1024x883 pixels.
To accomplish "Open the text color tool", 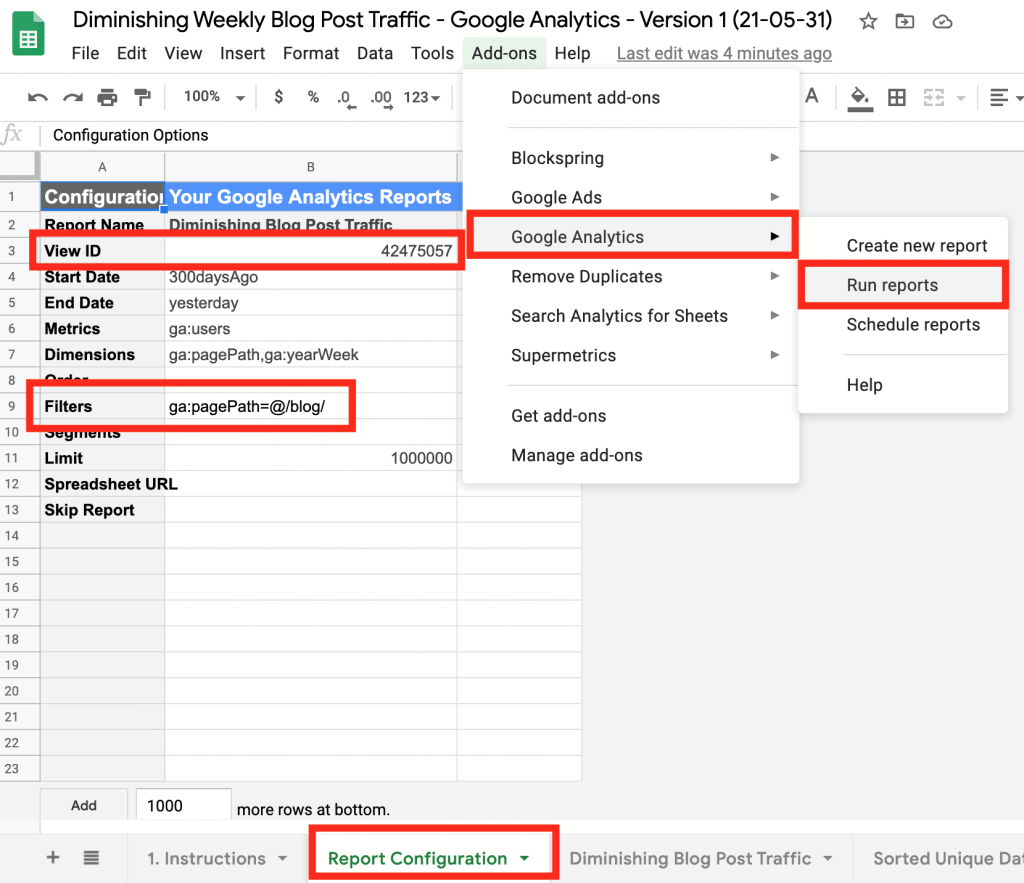I will (x=812, y=97).
